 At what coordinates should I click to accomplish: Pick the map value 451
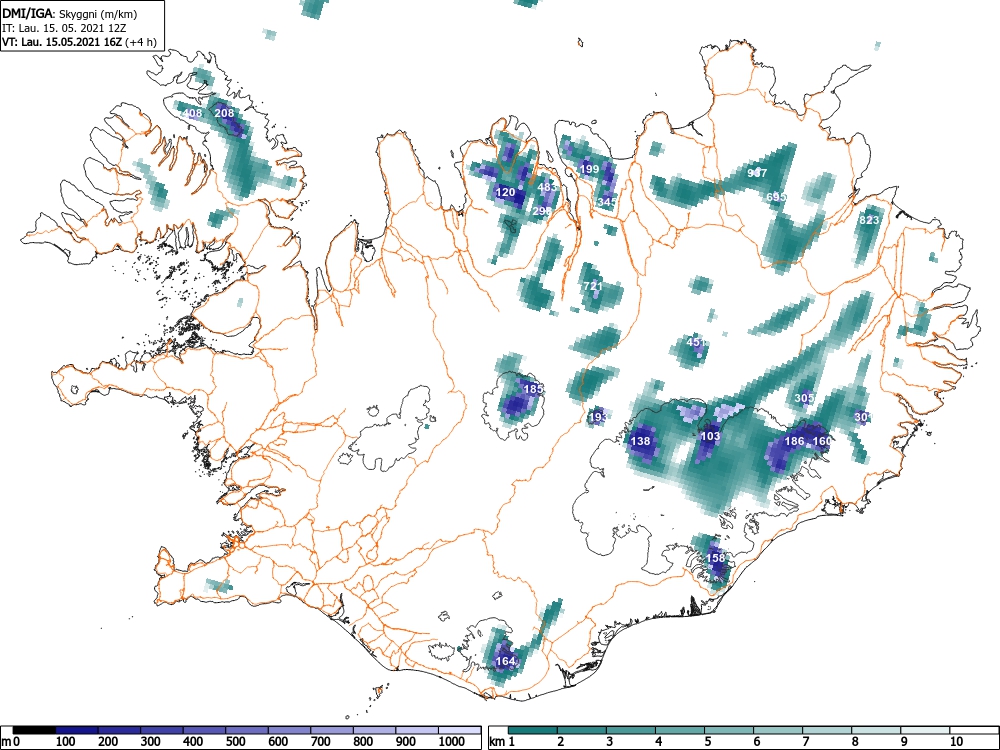pyautogui.click(x=696, y=342)
